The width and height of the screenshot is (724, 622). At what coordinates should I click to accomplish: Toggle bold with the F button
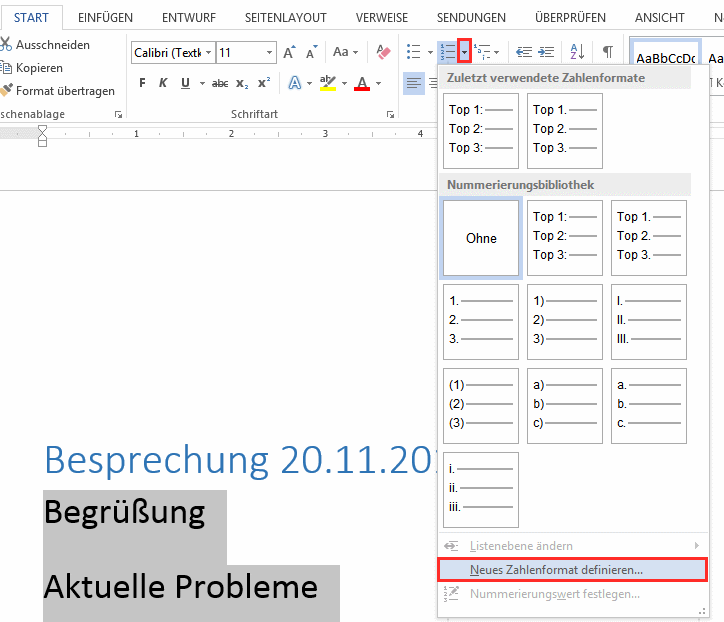coord(142,83)
